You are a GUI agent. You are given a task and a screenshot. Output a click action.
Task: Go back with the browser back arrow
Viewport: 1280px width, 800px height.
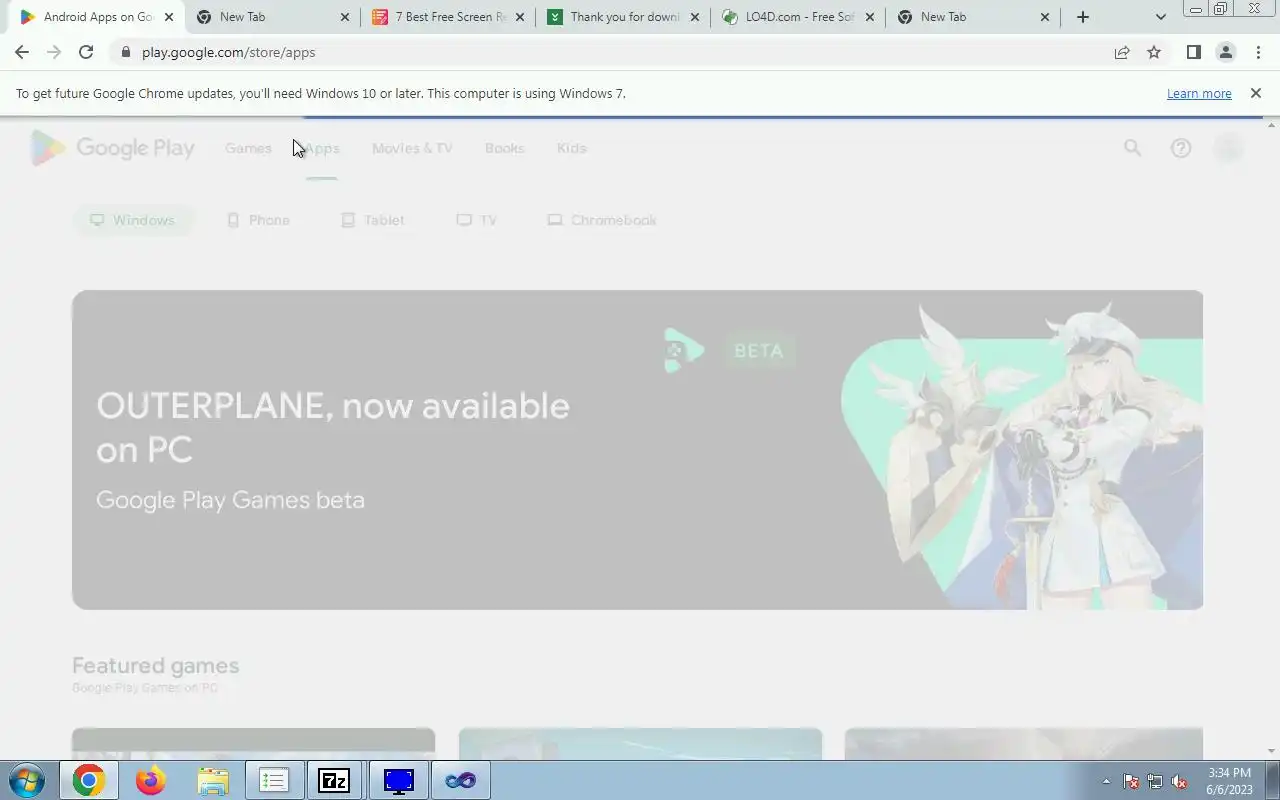coord(22,52)
